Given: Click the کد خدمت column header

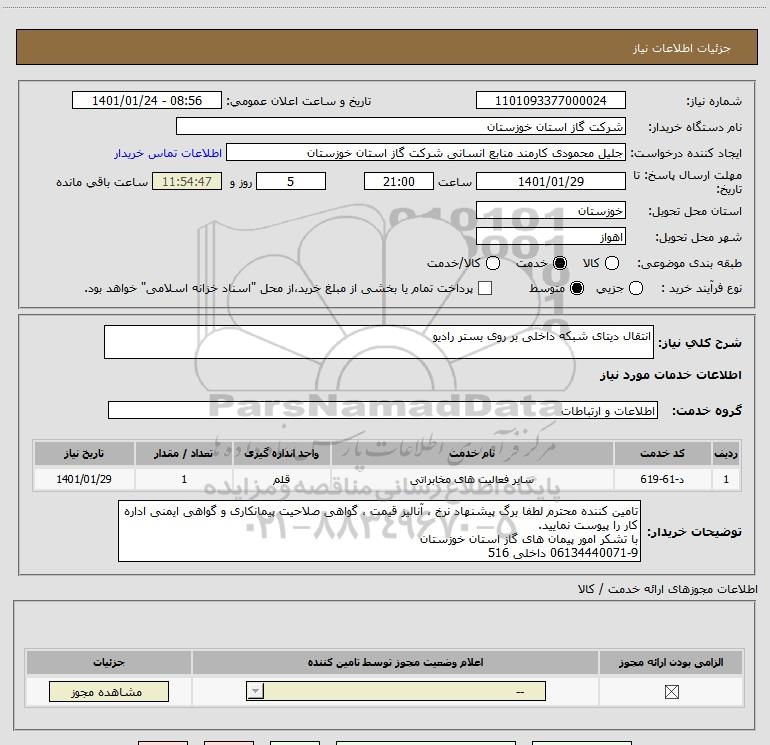Looking at the screenshot, I should tap(662, 453).
